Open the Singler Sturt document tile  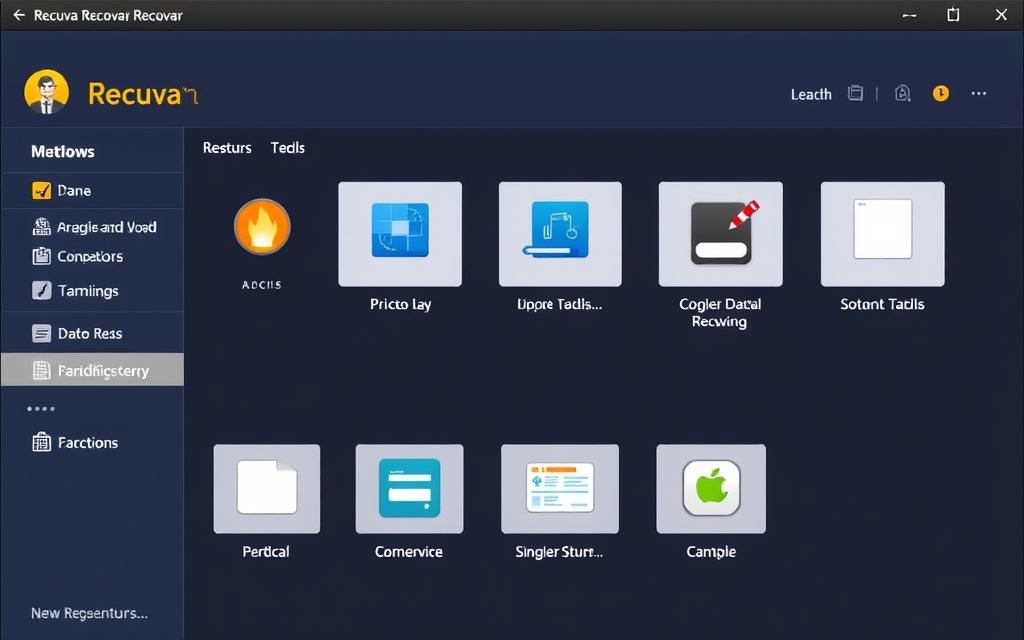[560, 488]
